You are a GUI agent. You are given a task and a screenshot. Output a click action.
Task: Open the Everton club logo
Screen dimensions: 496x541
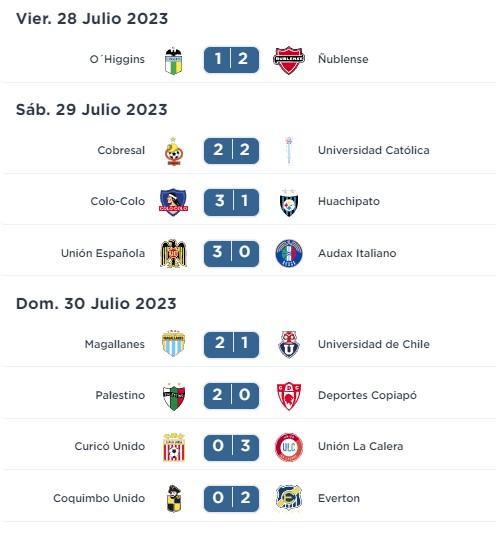point(289,498)
